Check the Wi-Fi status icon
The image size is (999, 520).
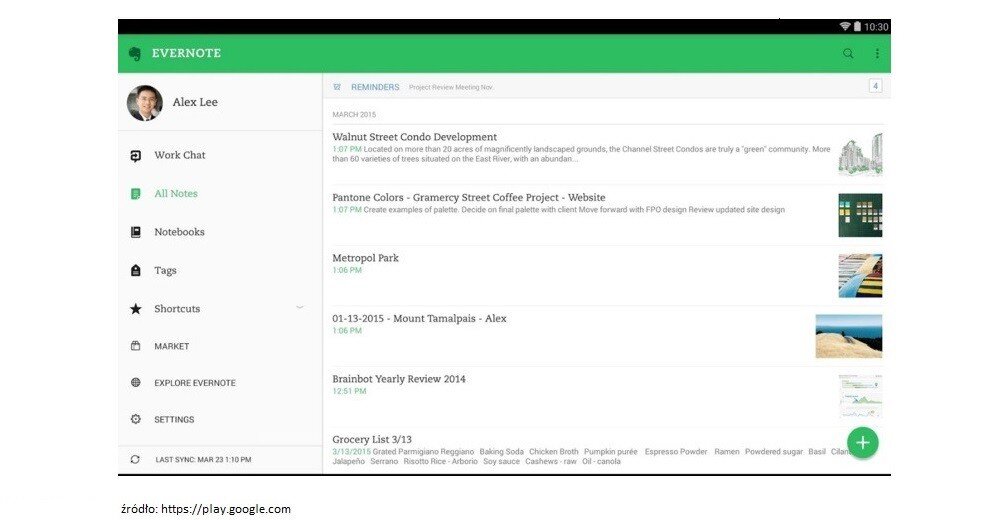tap(845, 26)
